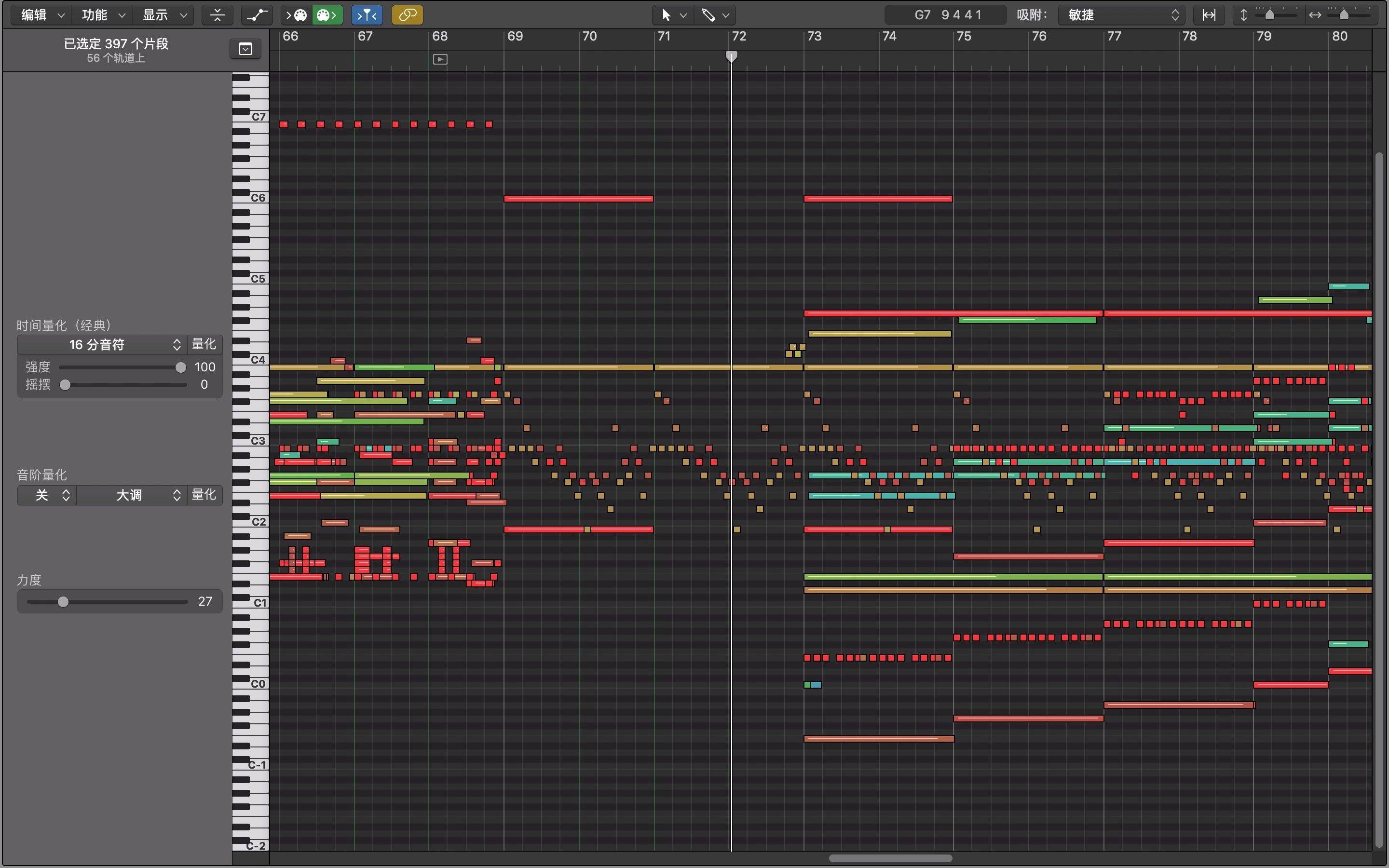This screenshot has width=1389, height=868.
Task: Click the 强度 strength slider handle
Action: tap(181, 367)
